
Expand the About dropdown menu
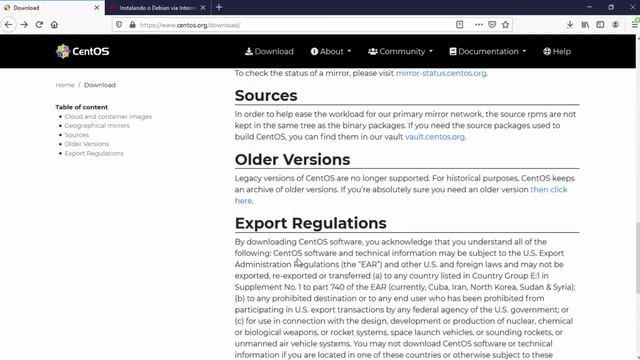click(x=331, y=51)
